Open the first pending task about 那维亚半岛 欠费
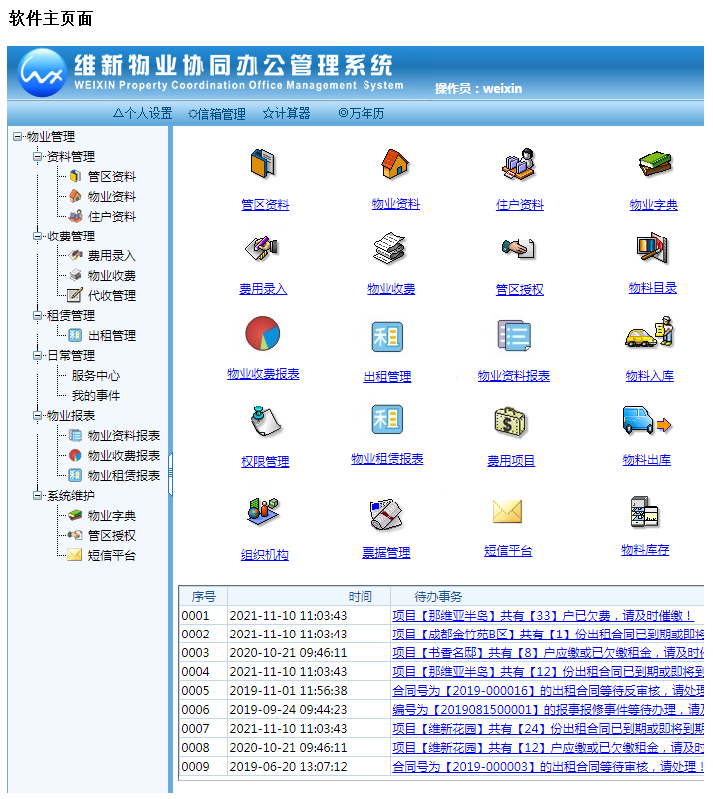The width and height of the screenshot is (713, 799). coord(542,616)
